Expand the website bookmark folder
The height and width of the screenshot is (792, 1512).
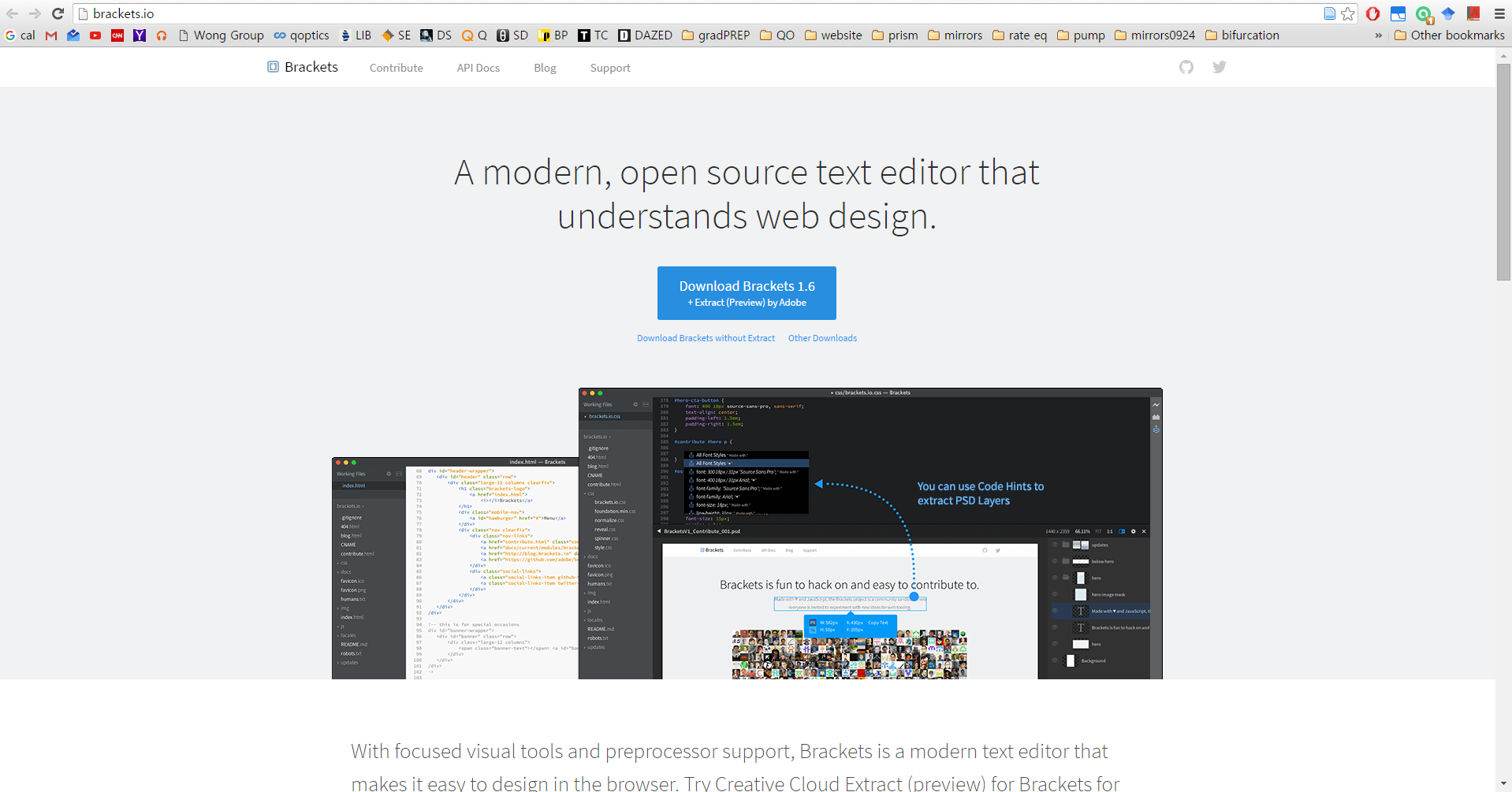833,35
